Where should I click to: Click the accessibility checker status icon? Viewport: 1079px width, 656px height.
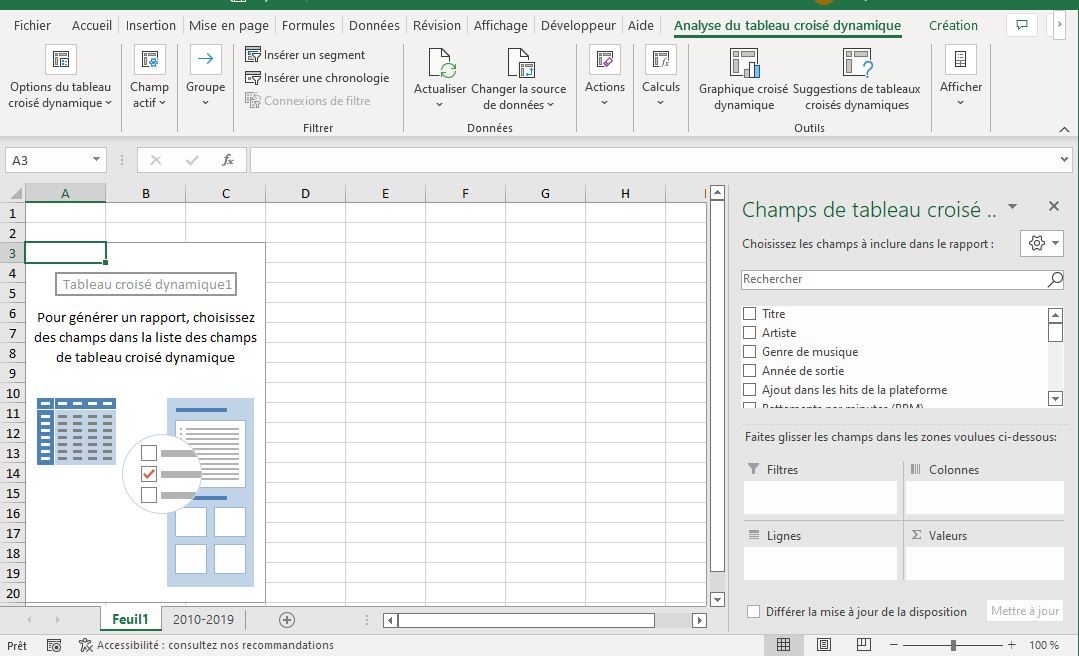tap(85, 645)
